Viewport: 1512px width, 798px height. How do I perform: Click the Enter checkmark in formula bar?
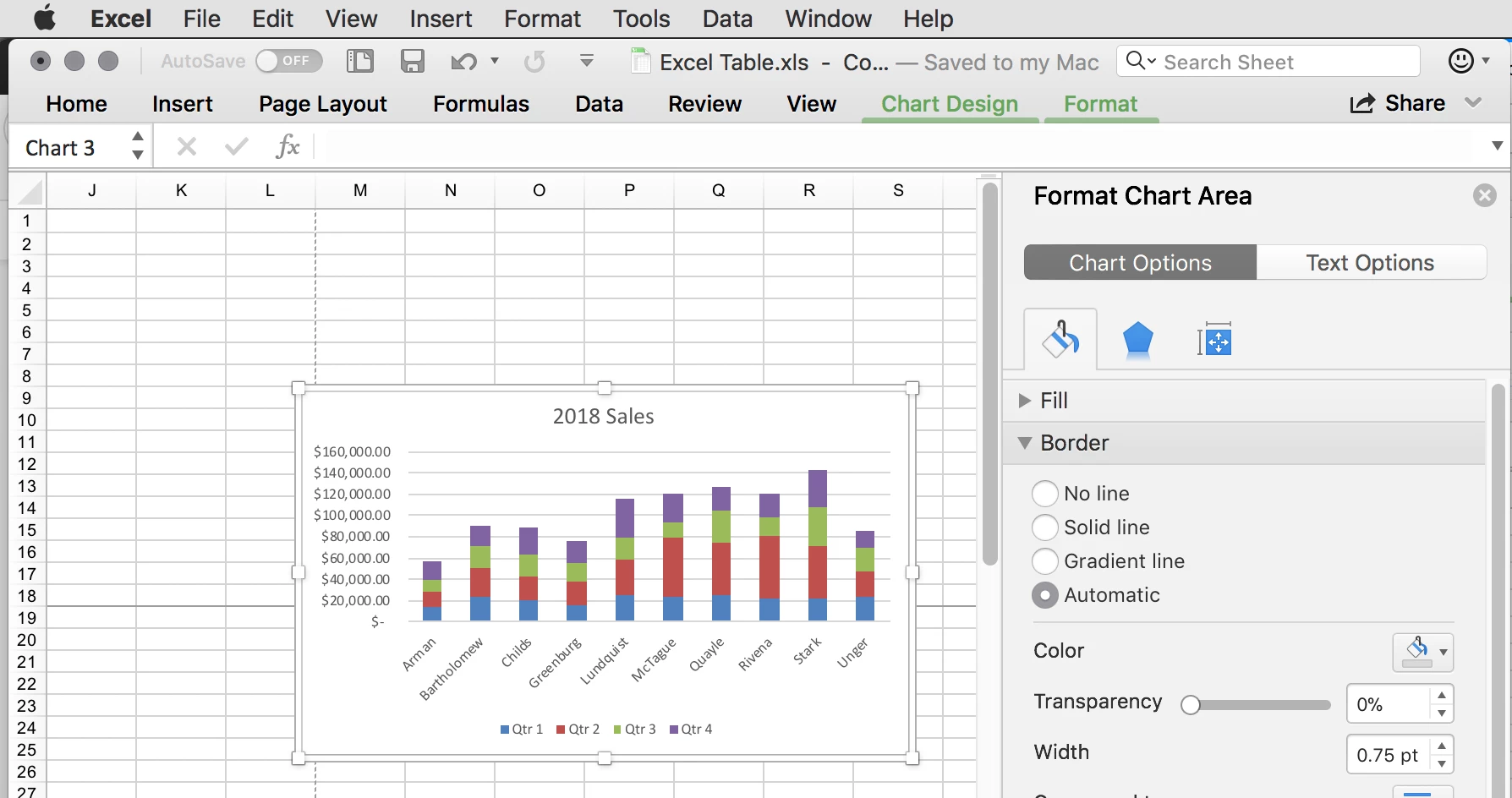point(237,147)
